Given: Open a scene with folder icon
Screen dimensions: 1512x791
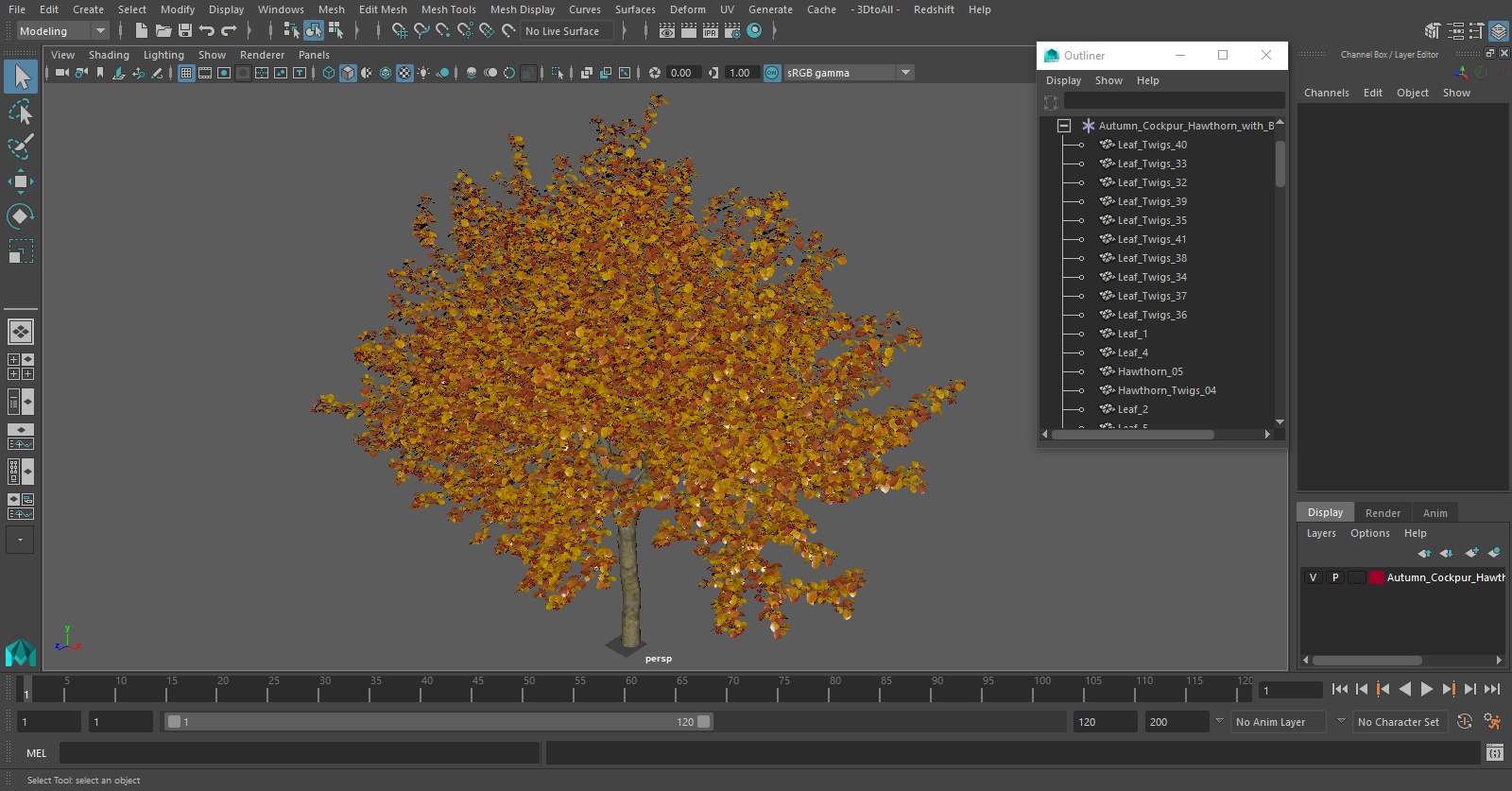Looking at the screenshot, I should click(x=163, y=31).
